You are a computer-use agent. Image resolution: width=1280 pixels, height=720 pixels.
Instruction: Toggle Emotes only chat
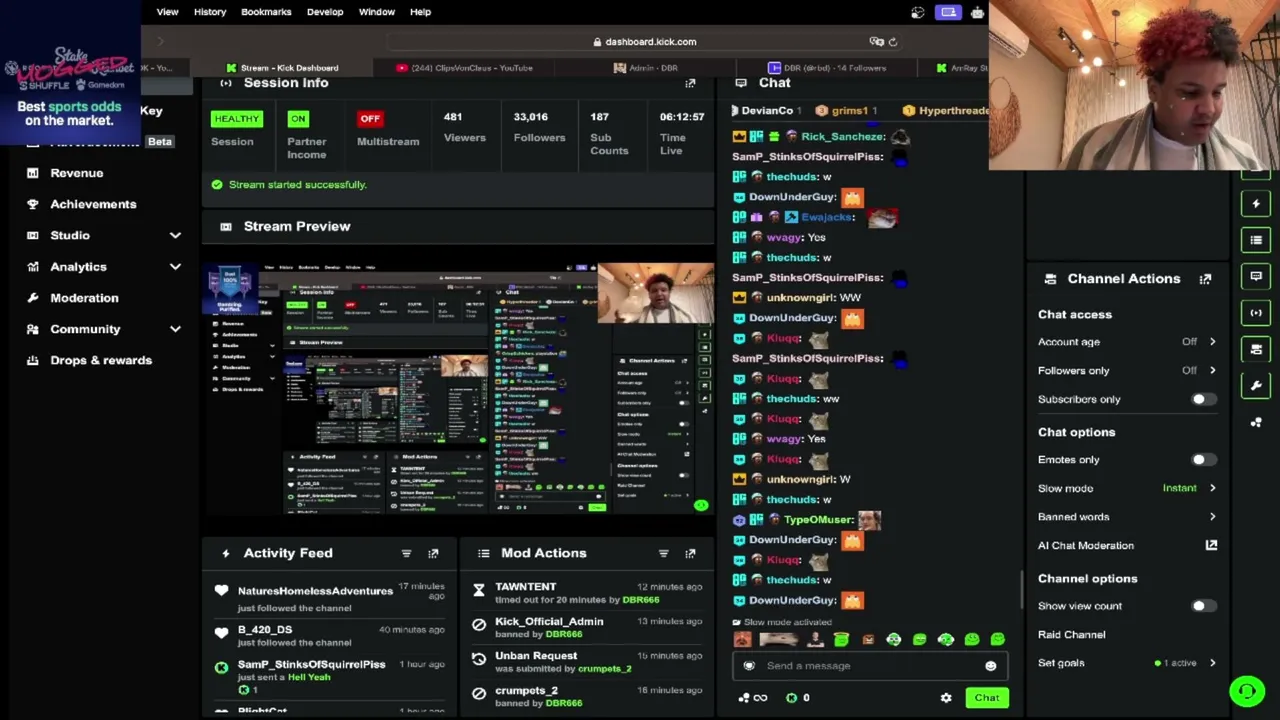(1203, 460)
